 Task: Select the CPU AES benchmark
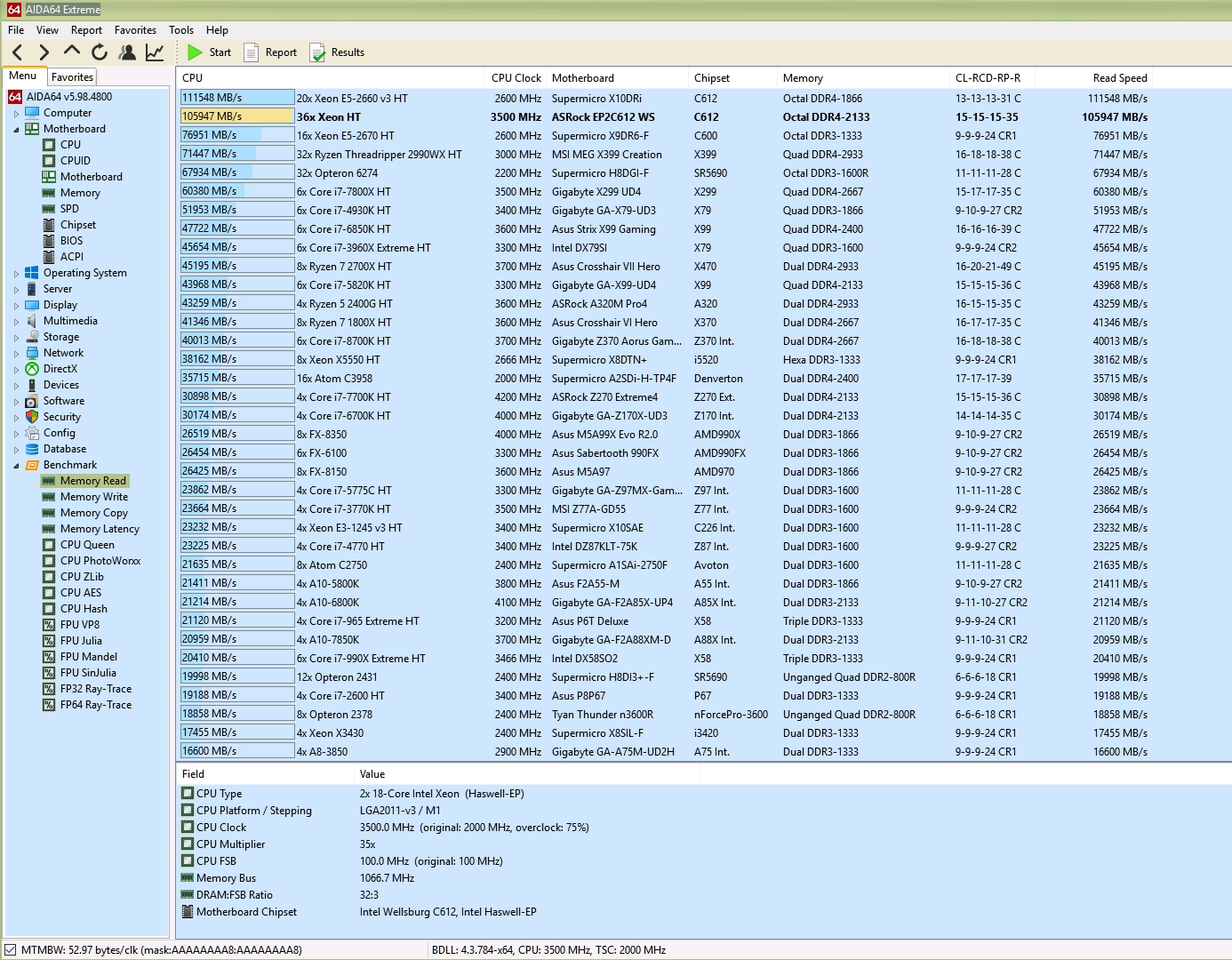81,593
